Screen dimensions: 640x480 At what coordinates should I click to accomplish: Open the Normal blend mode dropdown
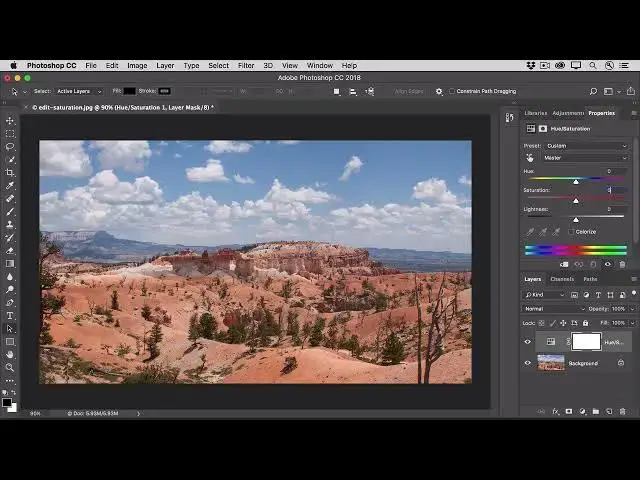(x=554, y=309)
